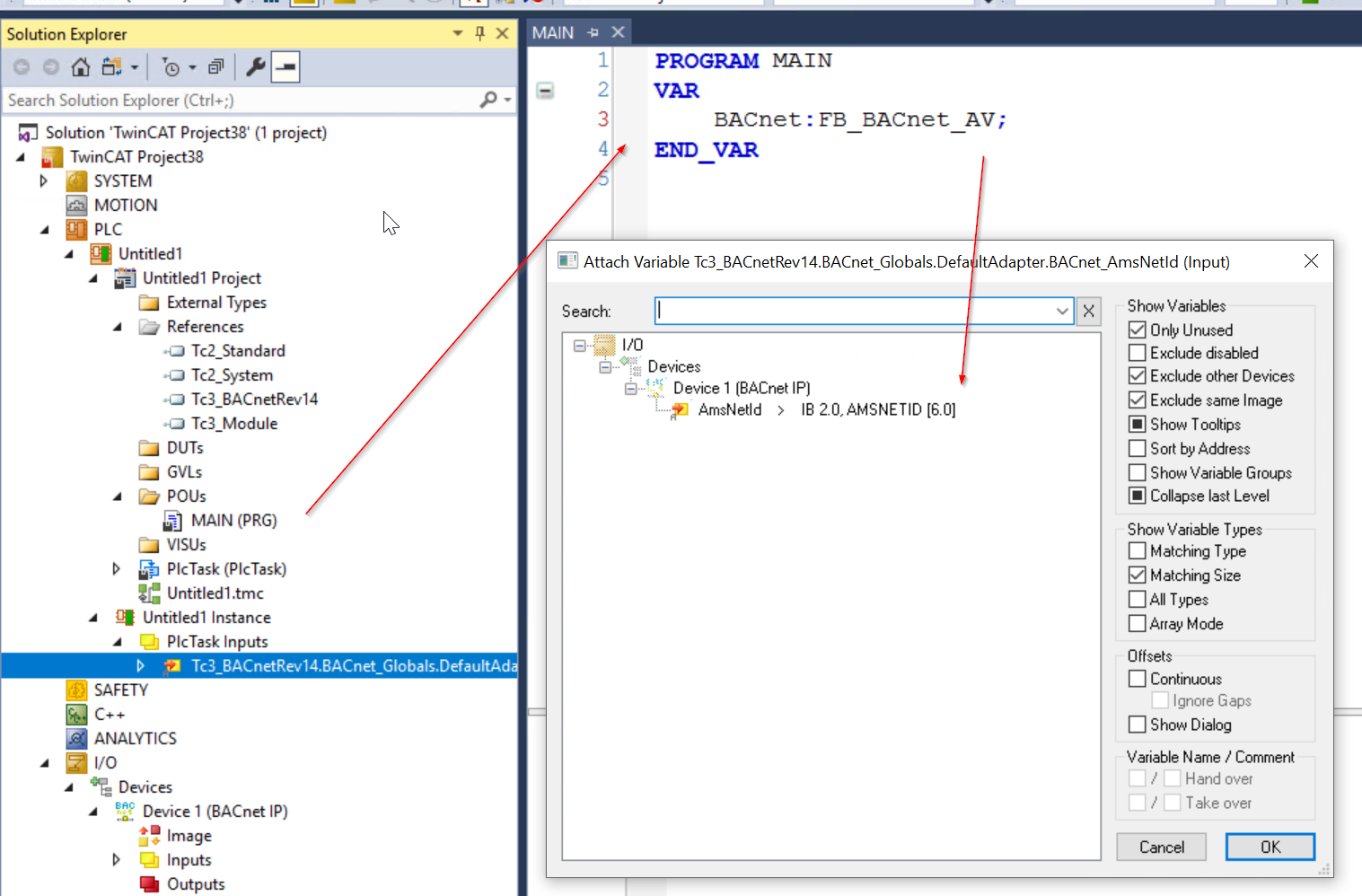The image size is (1362, 896).
Task: Expand the Inputs node under Device 1
Action: [116, 859]
